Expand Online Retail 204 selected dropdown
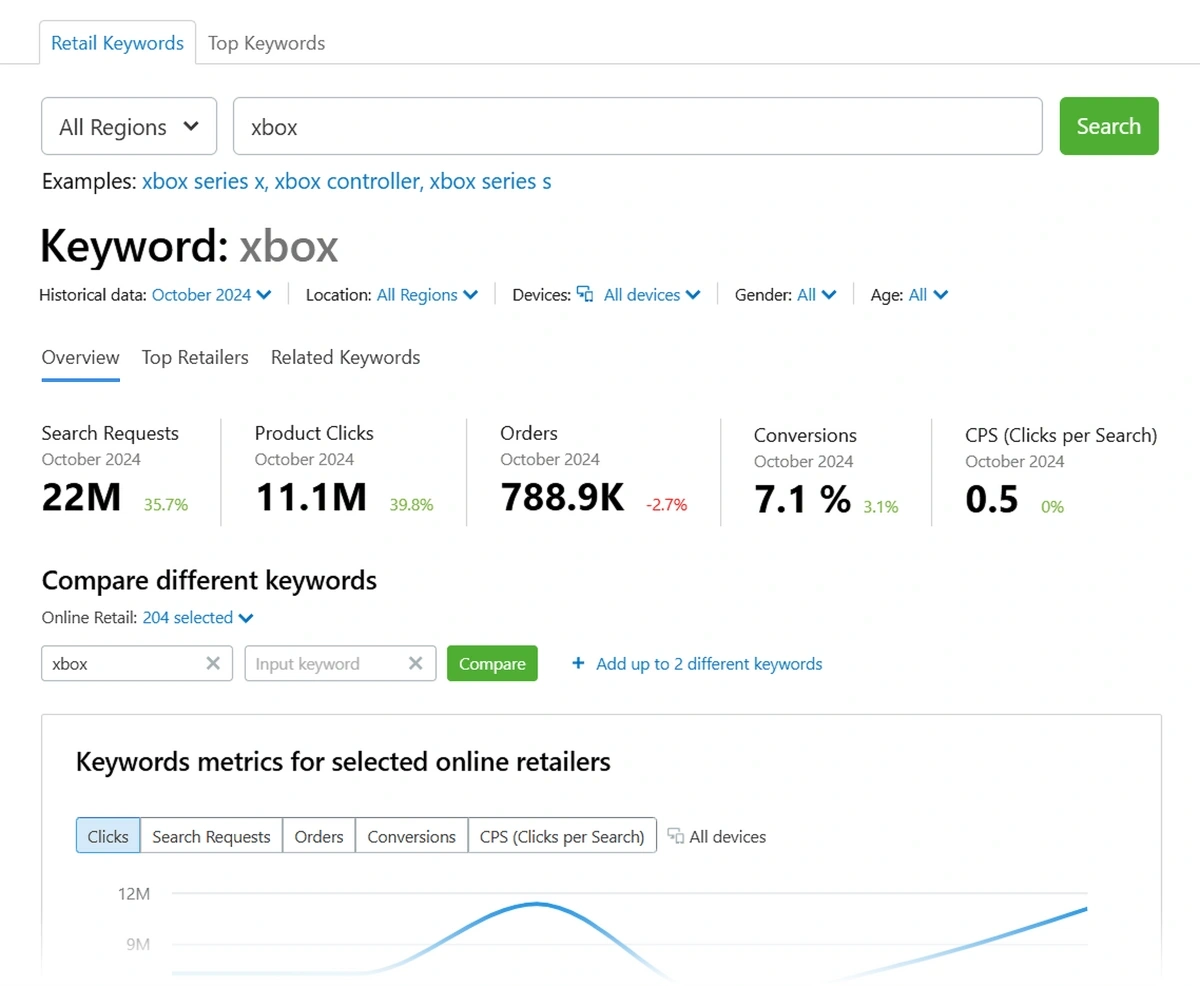Viewport: 1200px width, 986px height. 198,618
